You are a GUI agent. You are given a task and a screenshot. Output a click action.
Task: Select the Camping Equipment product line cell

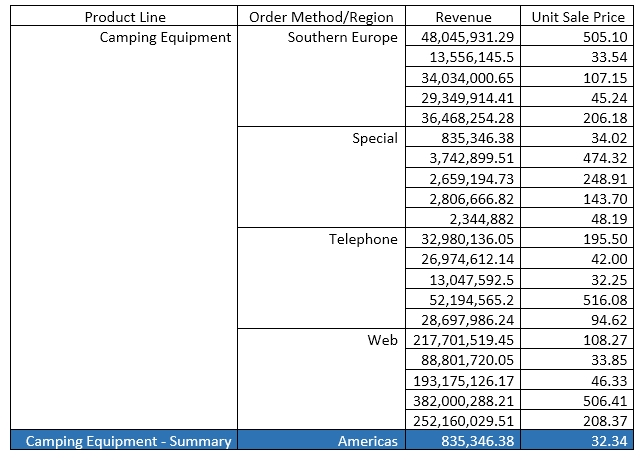165,37
